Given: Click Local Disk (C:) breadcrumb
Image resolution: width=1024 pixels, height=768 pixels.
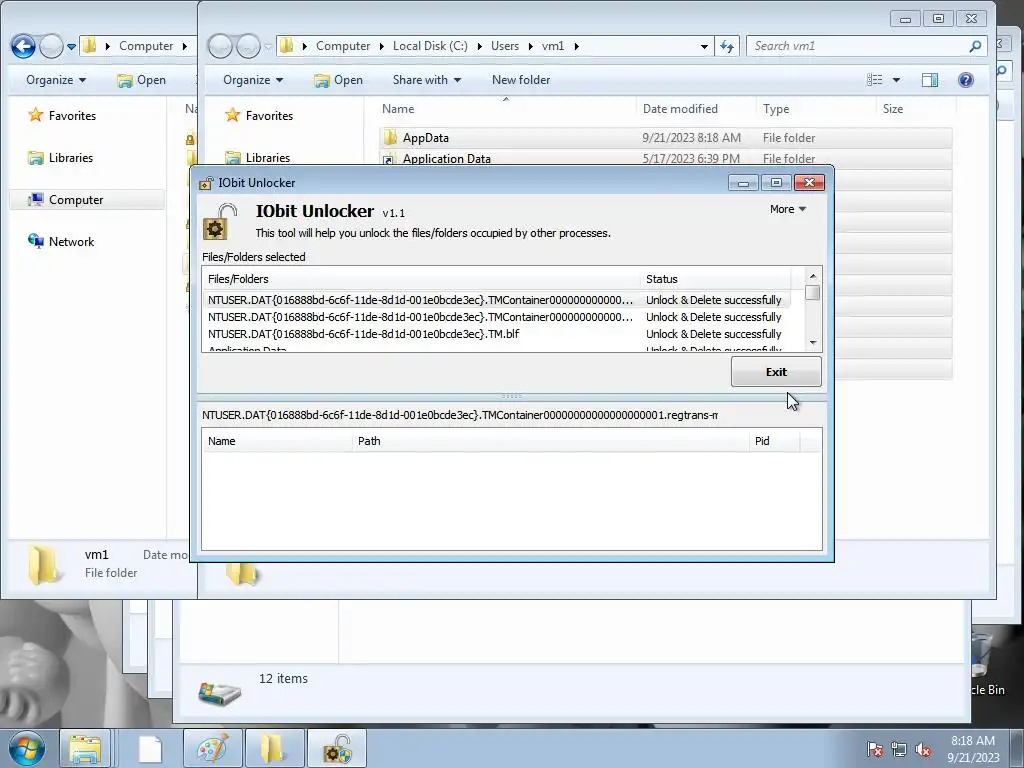Looking at the screenshot, I should (x=430, y=46).
